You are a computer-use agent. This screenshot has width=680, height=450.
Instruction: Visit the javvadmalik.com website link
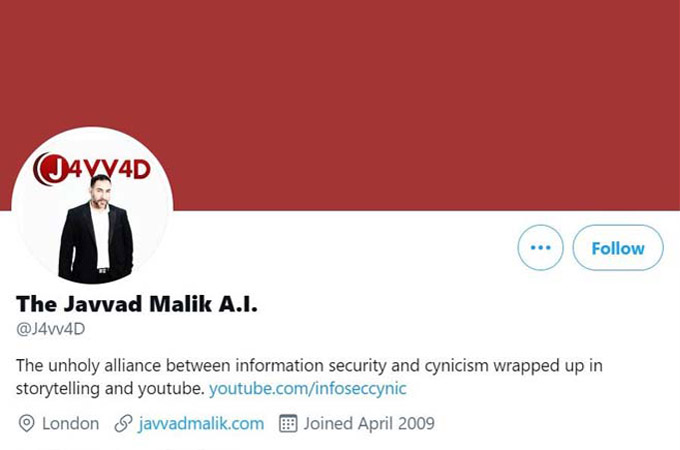pos(201,424)
